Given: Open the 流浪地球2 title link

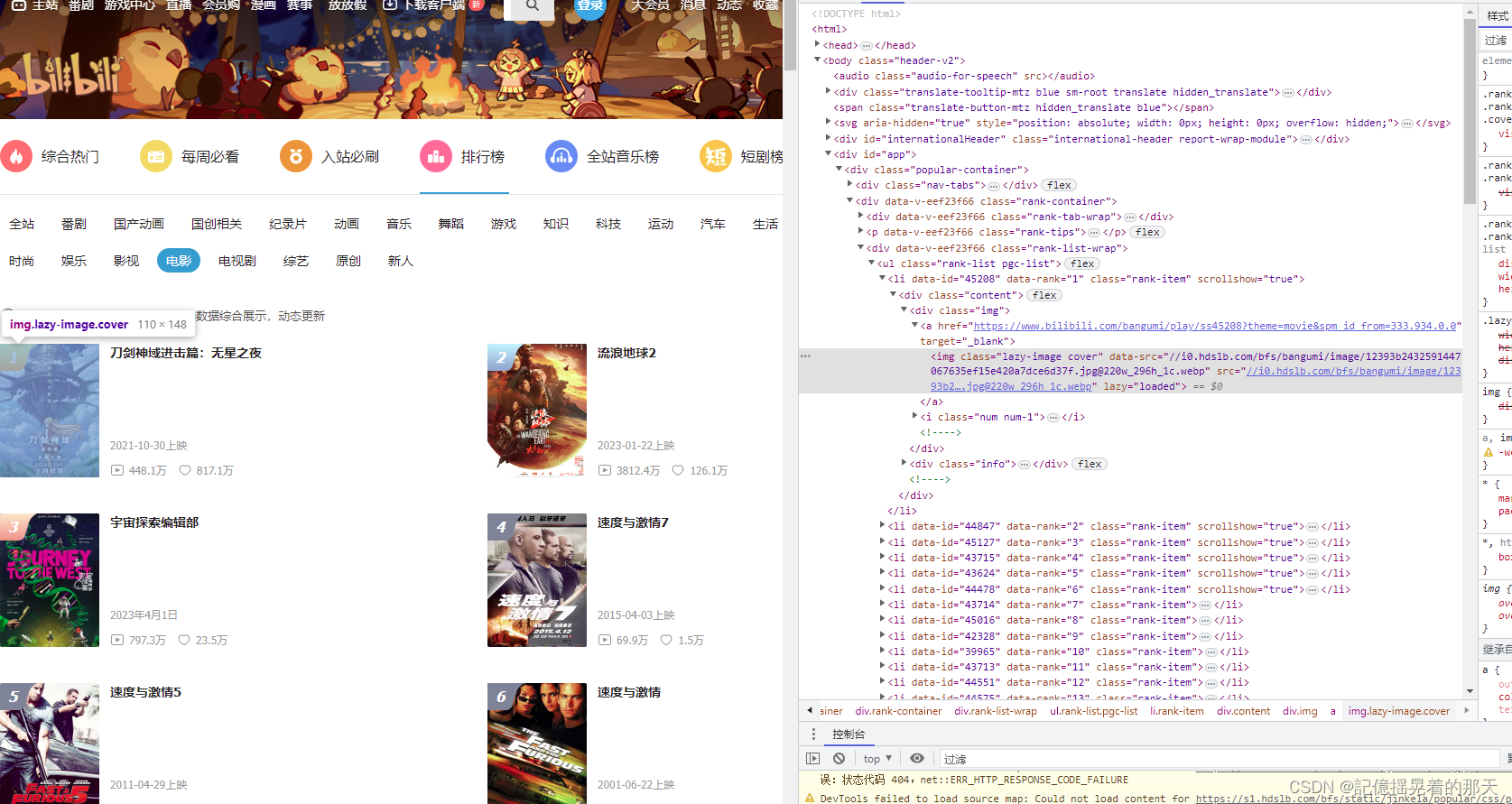Looking at the screenshot, I should [x=626, y=353].
